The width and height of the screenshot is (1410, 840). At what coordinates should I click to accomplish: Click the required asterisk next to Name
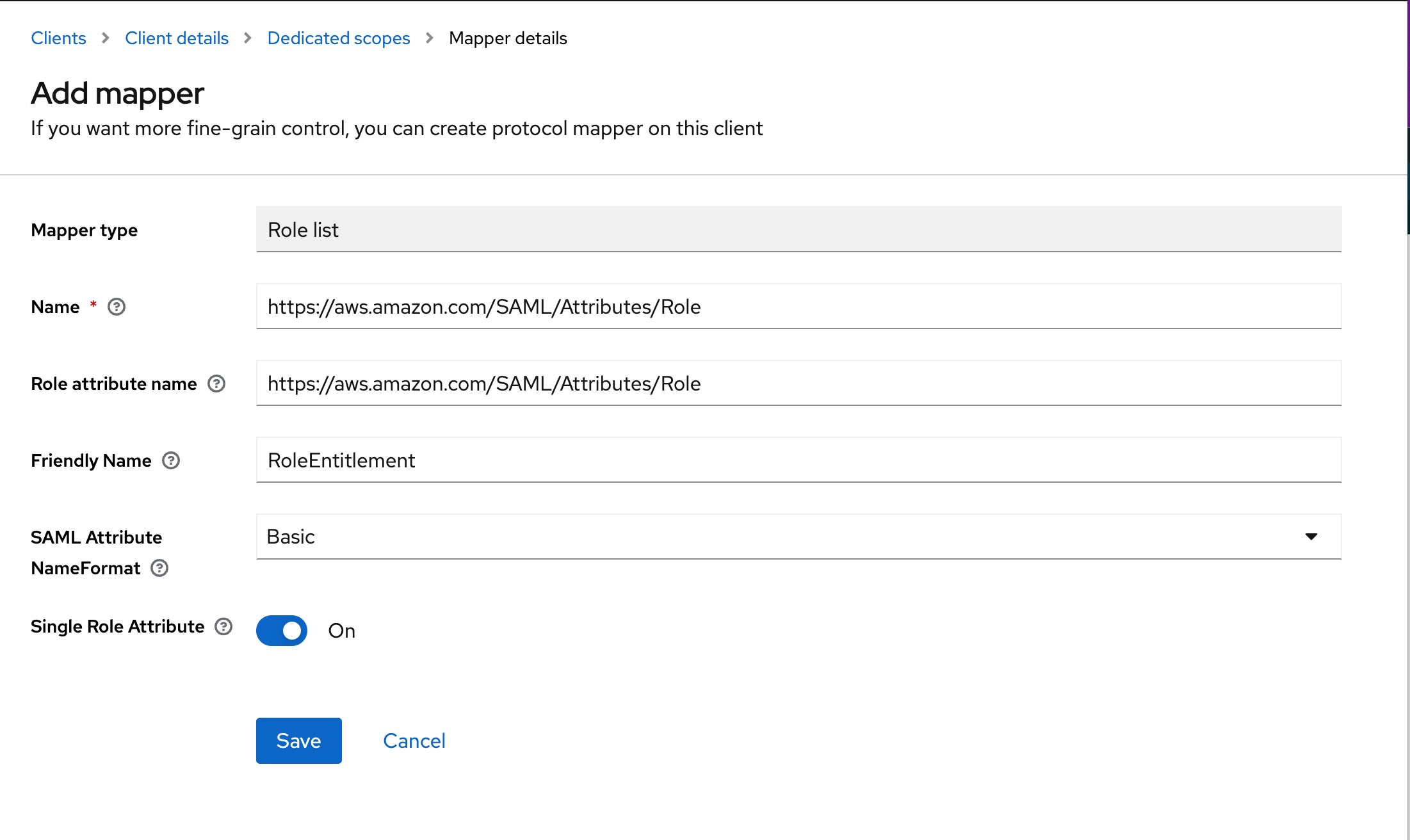pyautogui.click(x=93, y=306)
